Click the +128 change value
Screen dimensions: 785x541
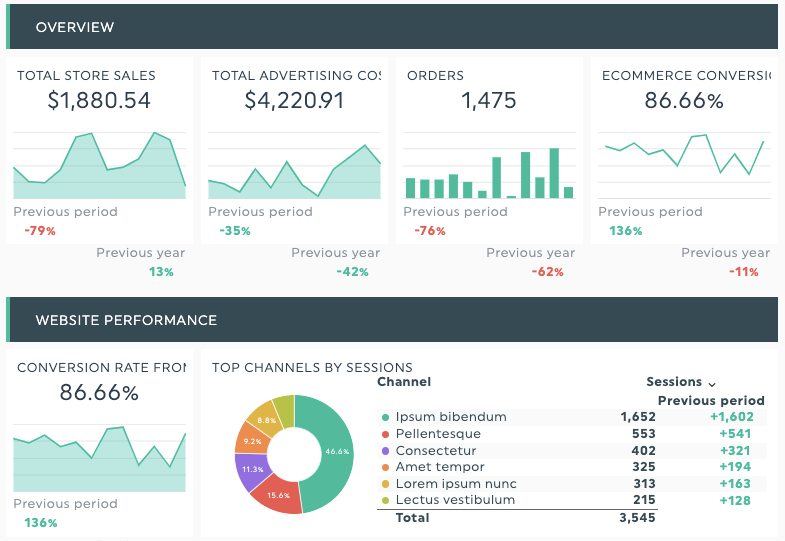735,500
